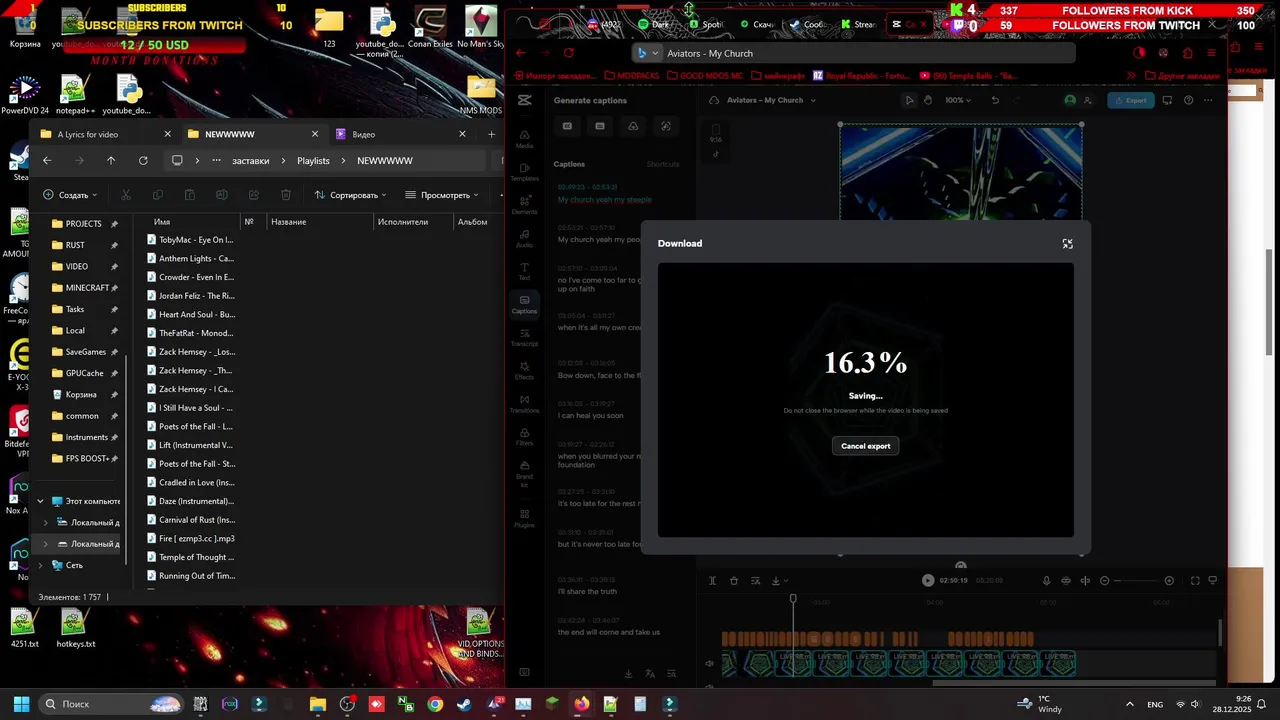Click the undo arrow in CapCut header
Screen dimensions: 1280x720
tap(995, 100)
